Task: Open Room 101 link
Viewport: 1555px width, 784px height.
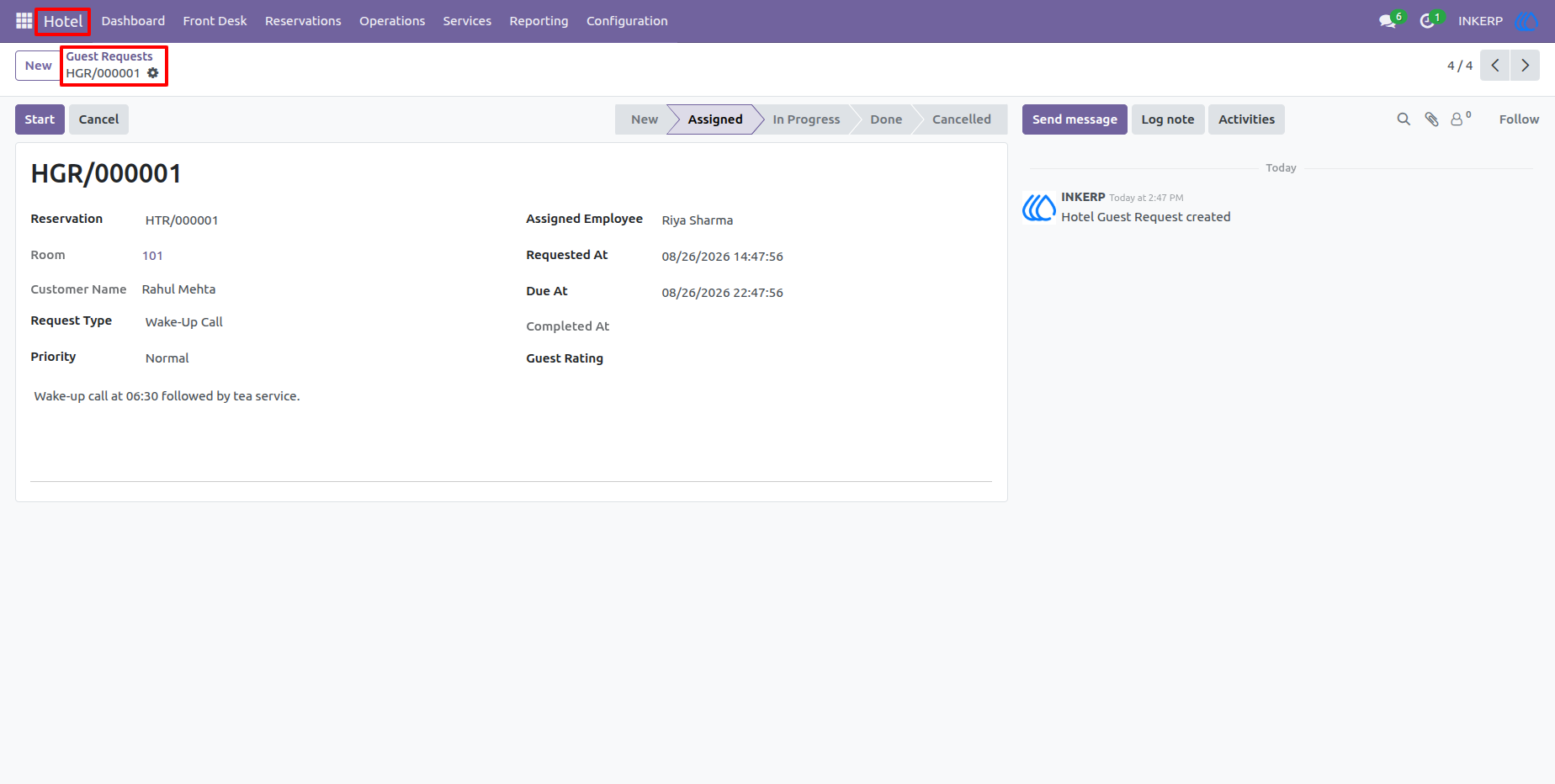Action: [152, 256]
